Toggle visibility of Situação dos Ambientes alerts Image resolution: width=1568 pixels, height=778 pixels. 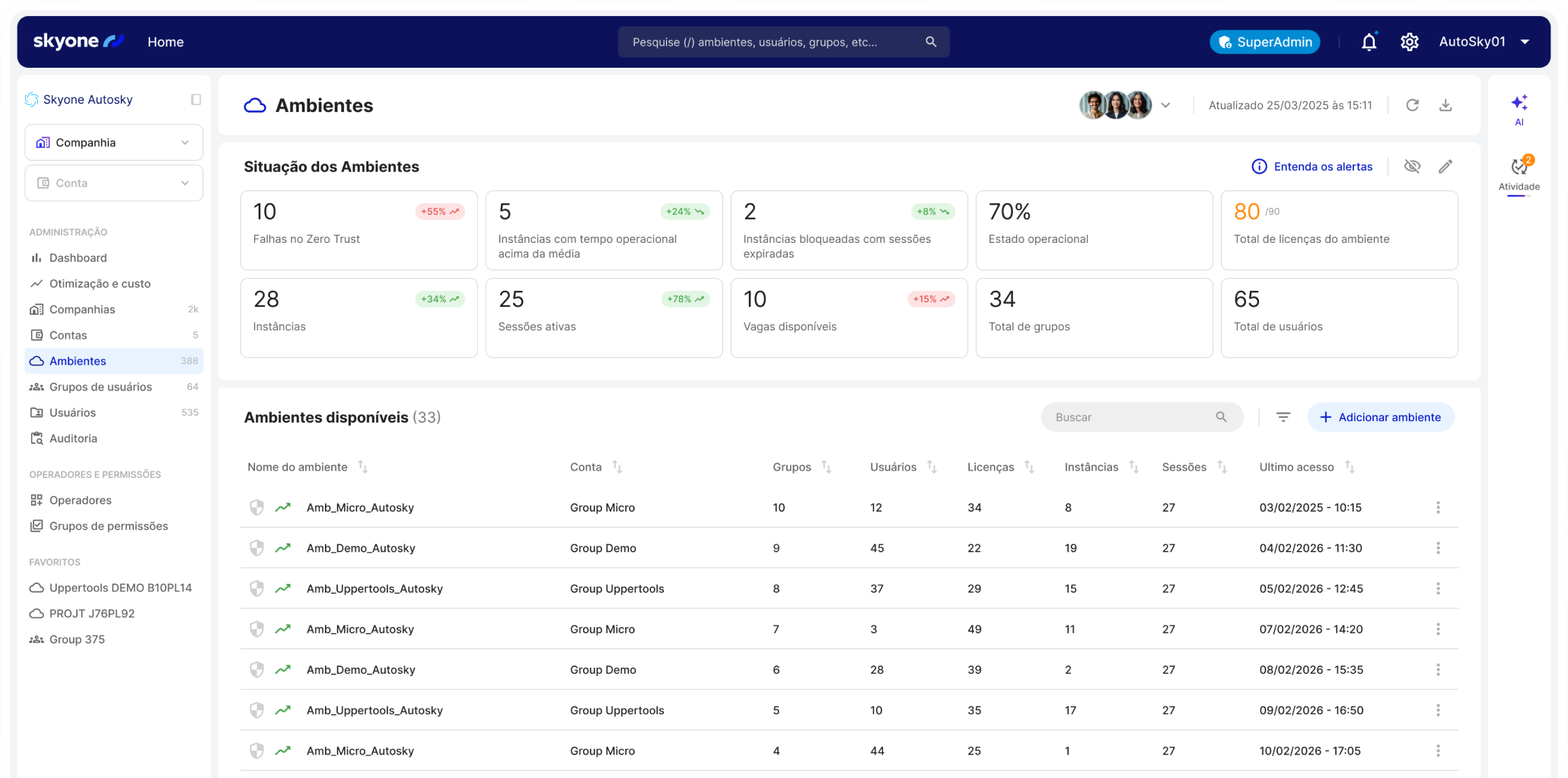point(1412,167)
